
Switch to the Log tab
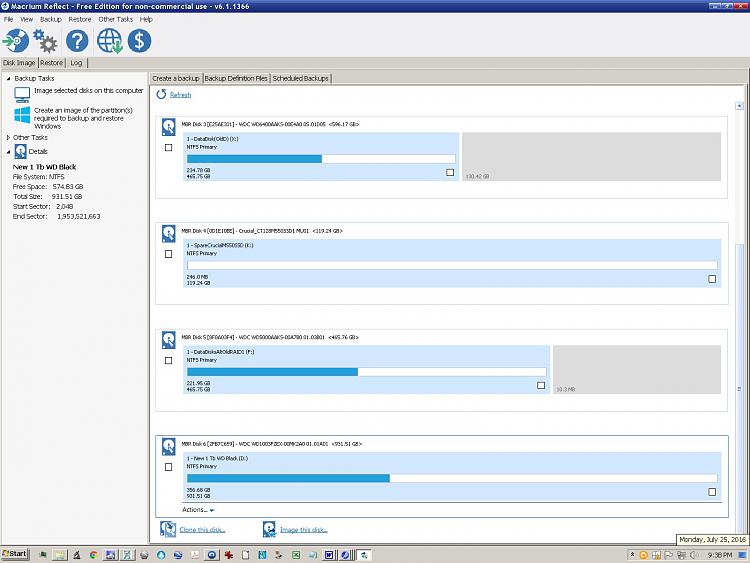(x=76, y=63)
